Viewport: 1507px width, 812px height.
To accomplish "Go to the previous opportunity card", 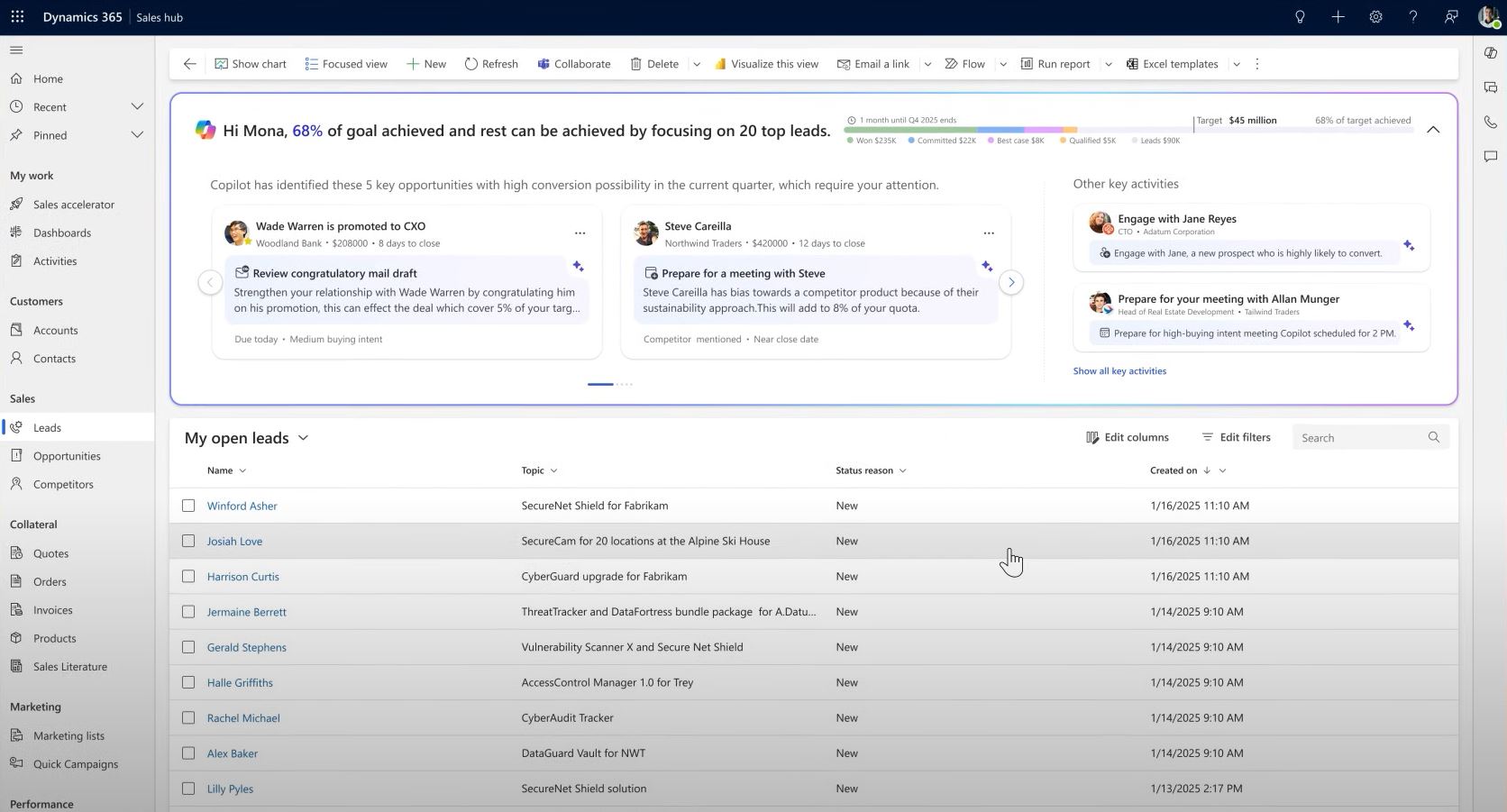I will pyautogui.click(x=210, y=282).
